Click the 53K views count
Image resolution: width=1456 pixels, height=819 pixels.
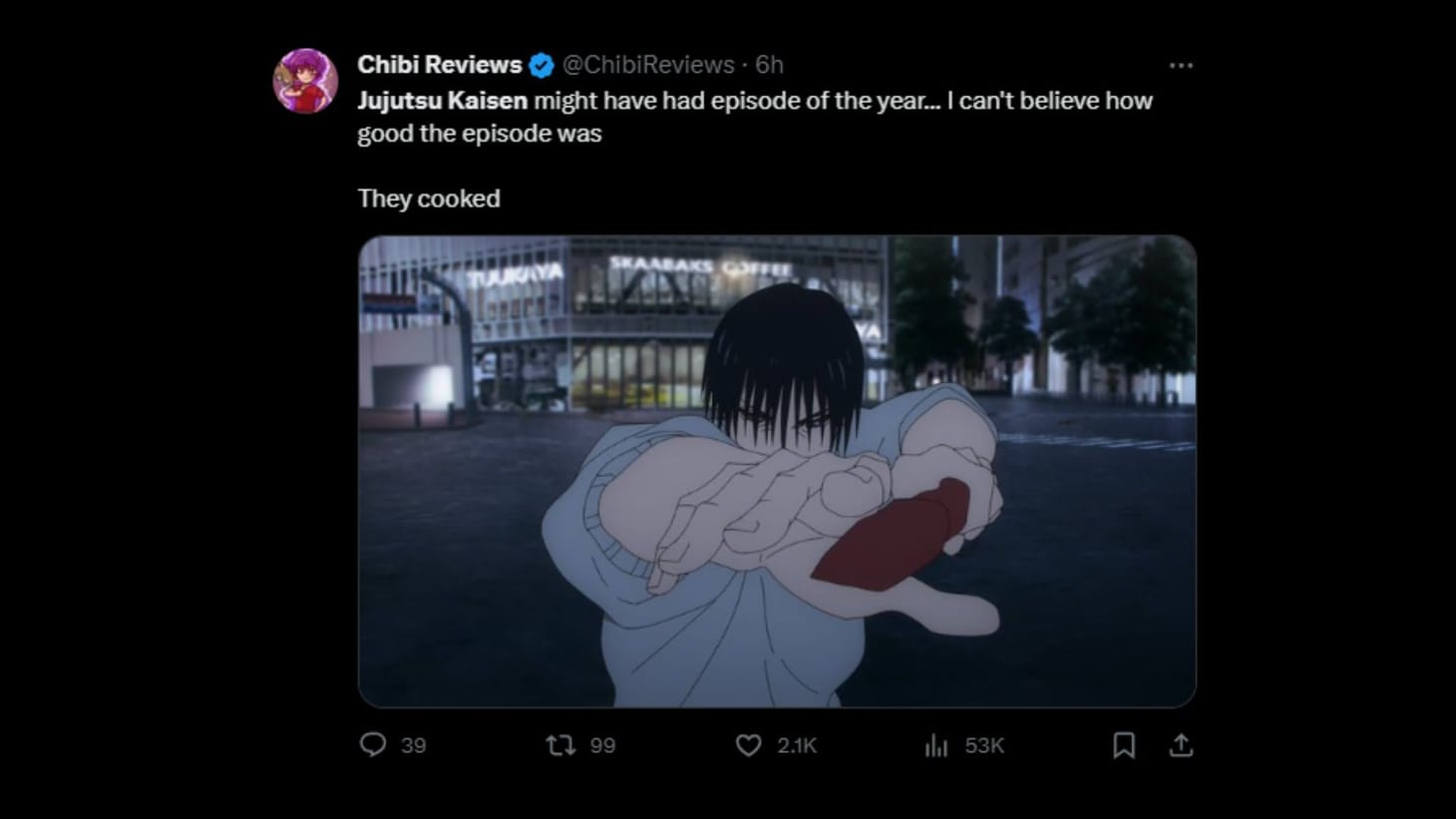984,745
